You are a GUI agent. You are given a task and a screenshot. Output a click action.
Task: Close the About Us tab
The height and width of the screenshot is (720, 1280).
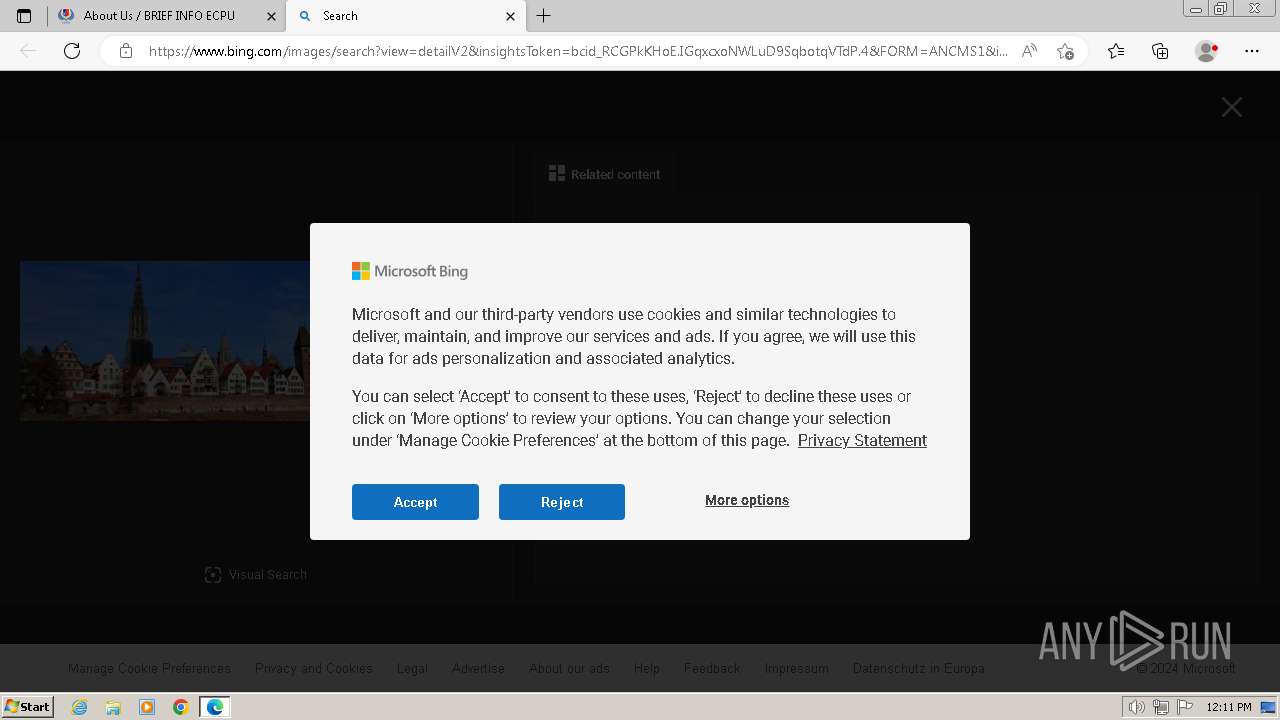click(271, 16)
